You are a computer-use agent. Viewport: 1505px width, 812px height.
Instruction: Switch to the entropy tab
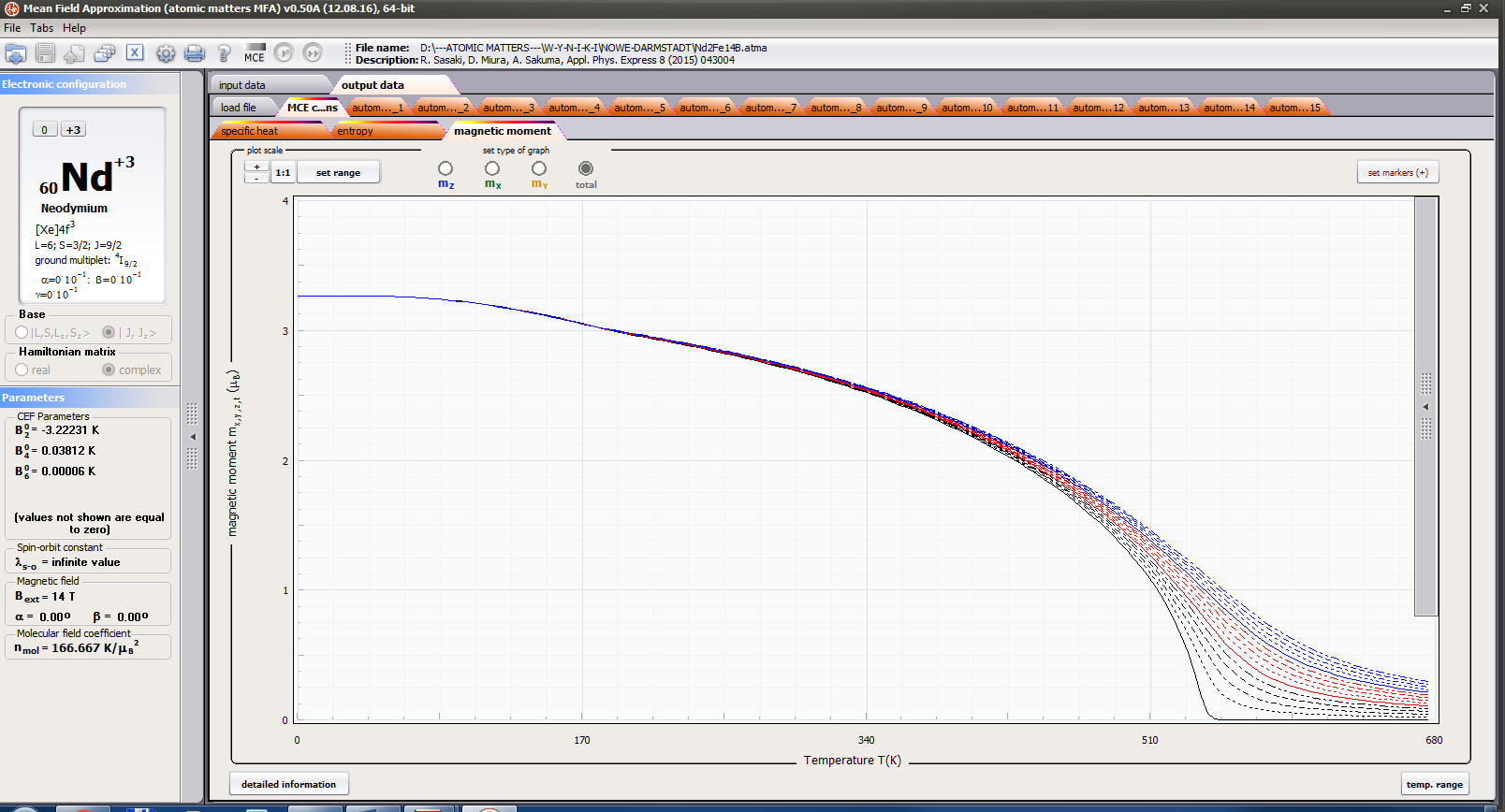coord(356,131)
